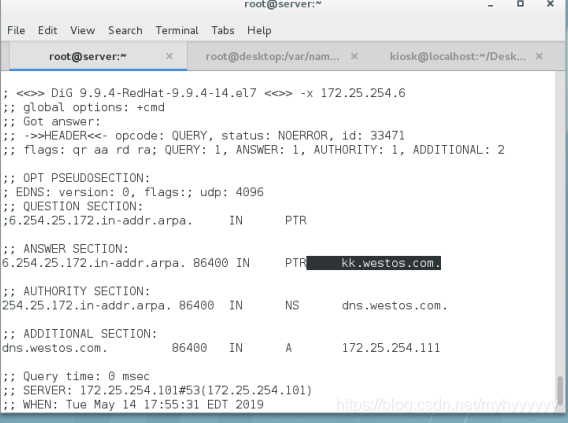Close the terminal window

[x=550, y=4]
